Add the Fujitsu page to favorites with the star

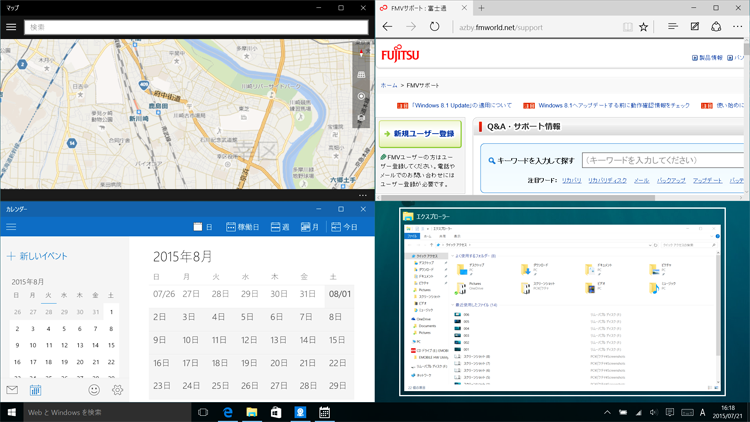[x=644, y=27]
